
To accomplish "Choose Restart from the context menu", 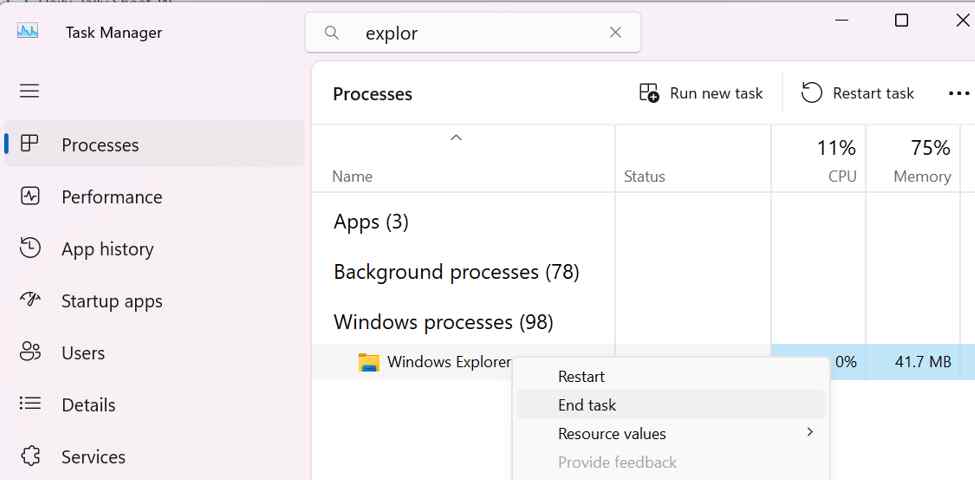I will click(x=581, y=377).
